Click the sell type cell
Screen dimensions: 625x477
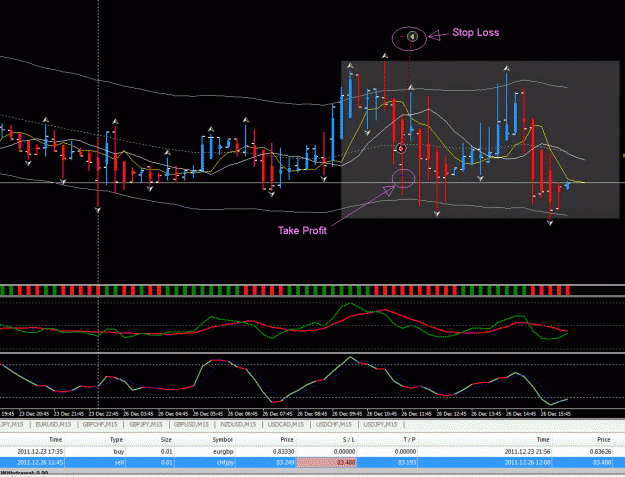tap(119, 463)
